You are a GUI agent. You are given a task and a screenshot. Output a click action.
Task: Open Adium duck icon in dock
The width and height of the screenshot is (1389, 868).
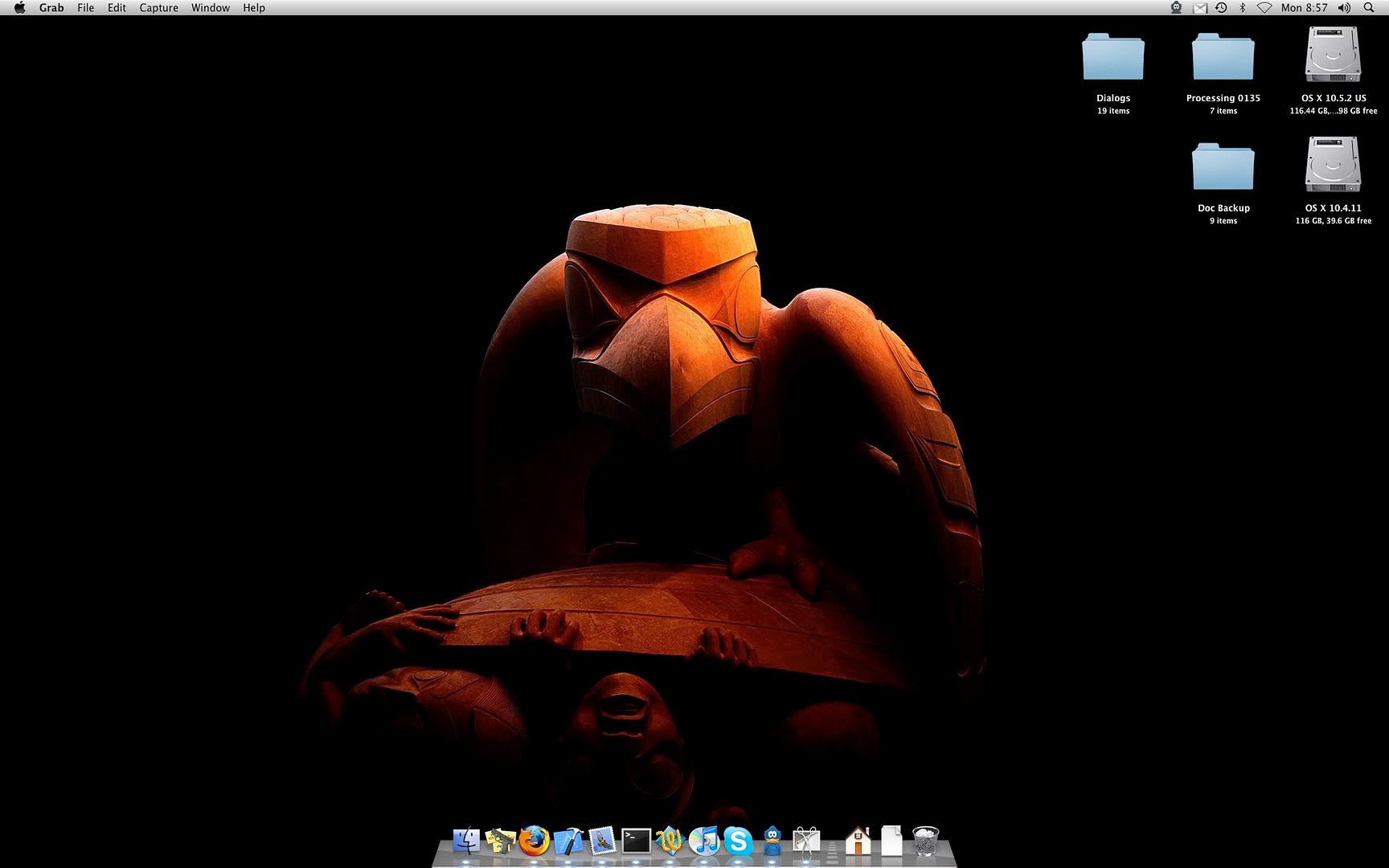click(772, 841)
